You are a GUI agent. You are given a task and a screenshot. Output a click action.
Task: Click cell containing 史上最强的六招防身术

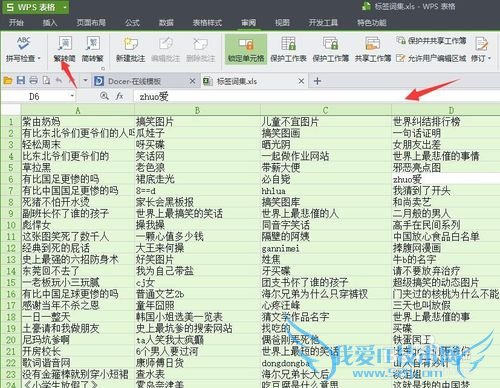[78, 260]
